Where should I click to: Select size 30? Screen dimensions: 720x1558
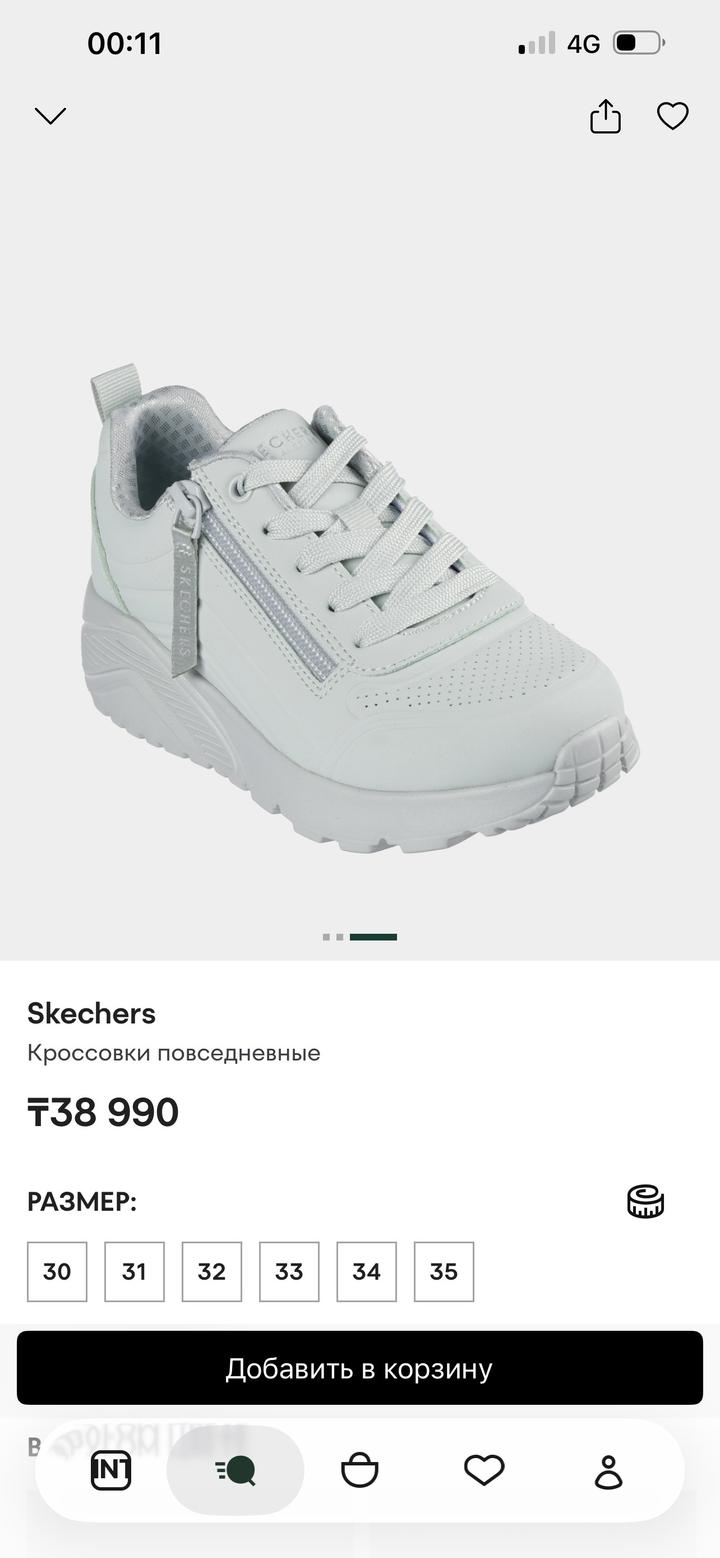click(57, 1272)
